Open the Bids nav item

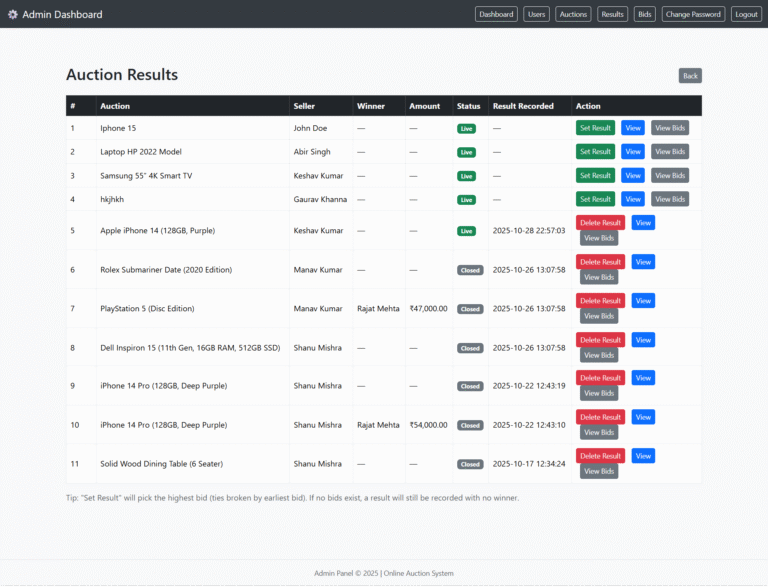[645, 14]
